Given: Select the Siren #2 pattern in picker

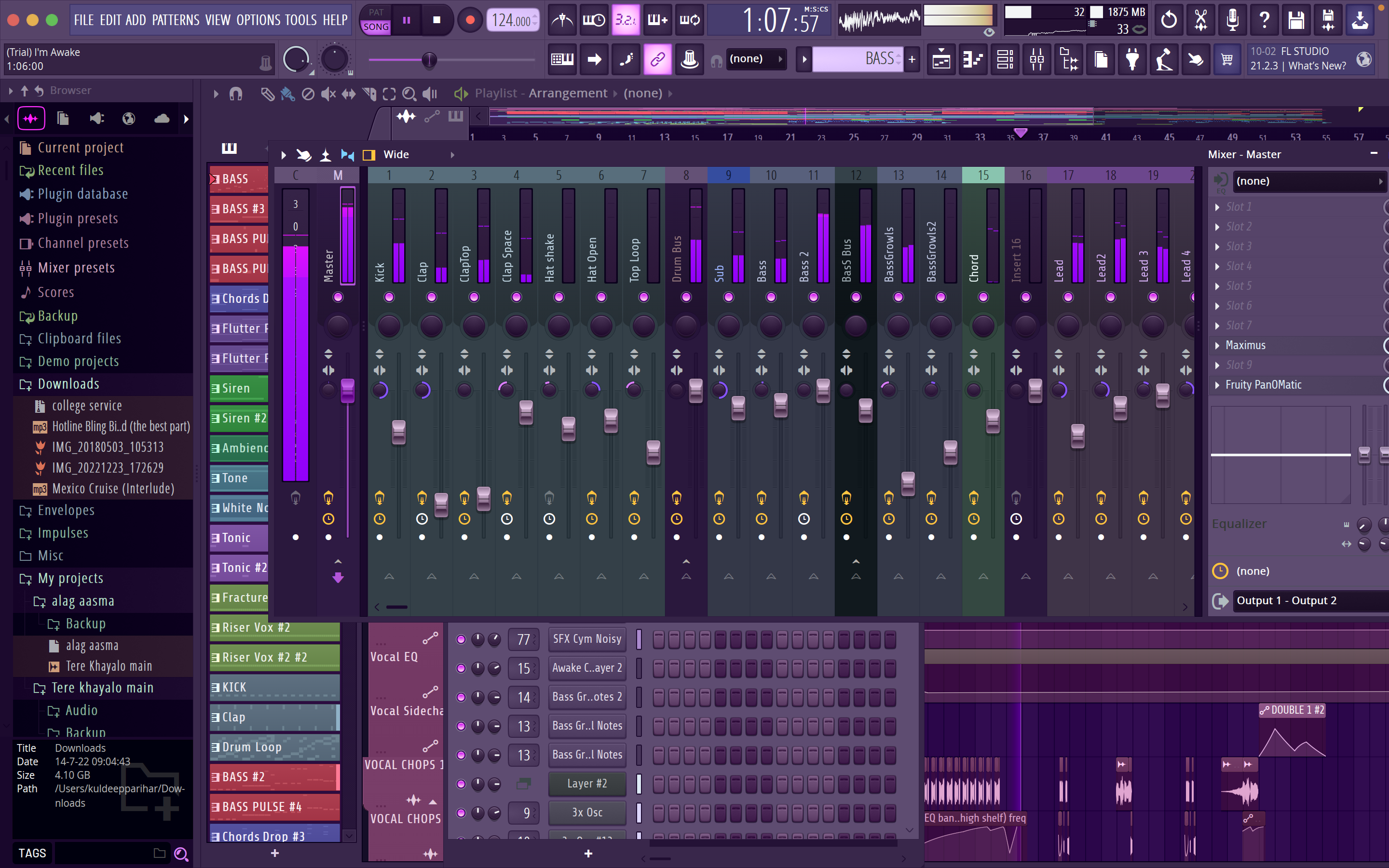Looking at the screenshot, I should [x=239, y=418].
